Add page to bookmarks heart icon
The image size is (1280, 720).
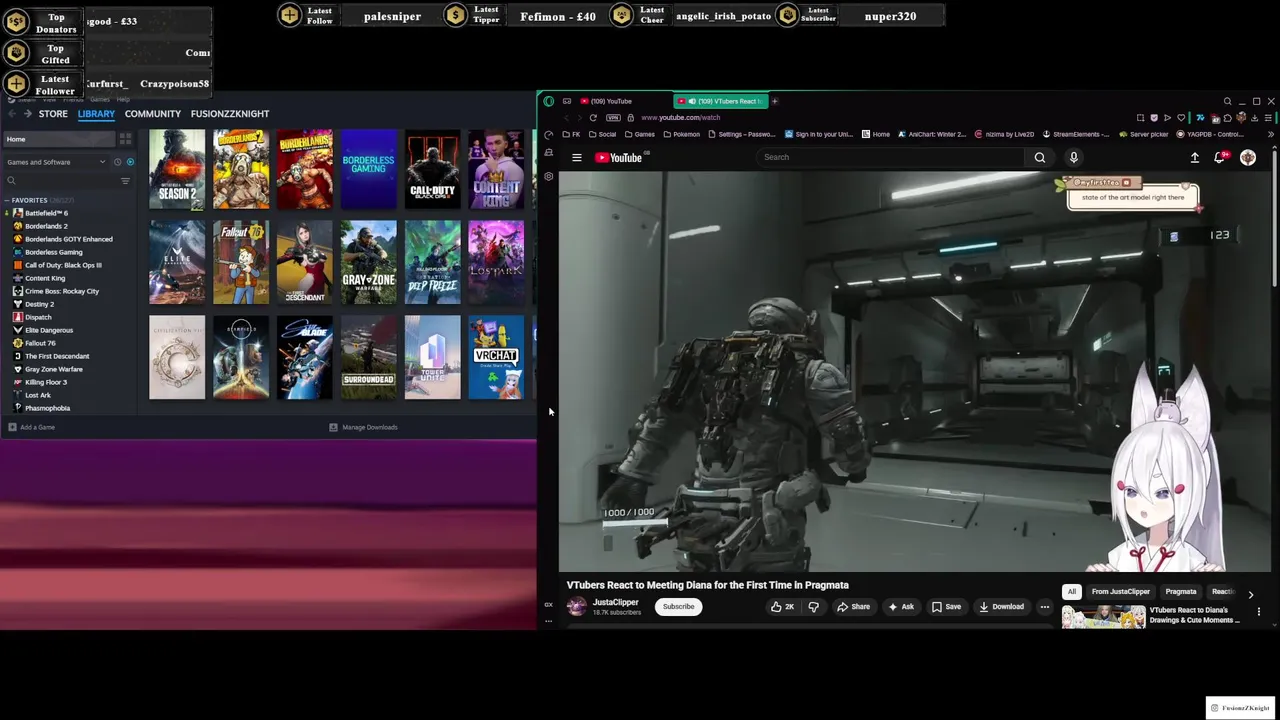[x=1181, y=118]
